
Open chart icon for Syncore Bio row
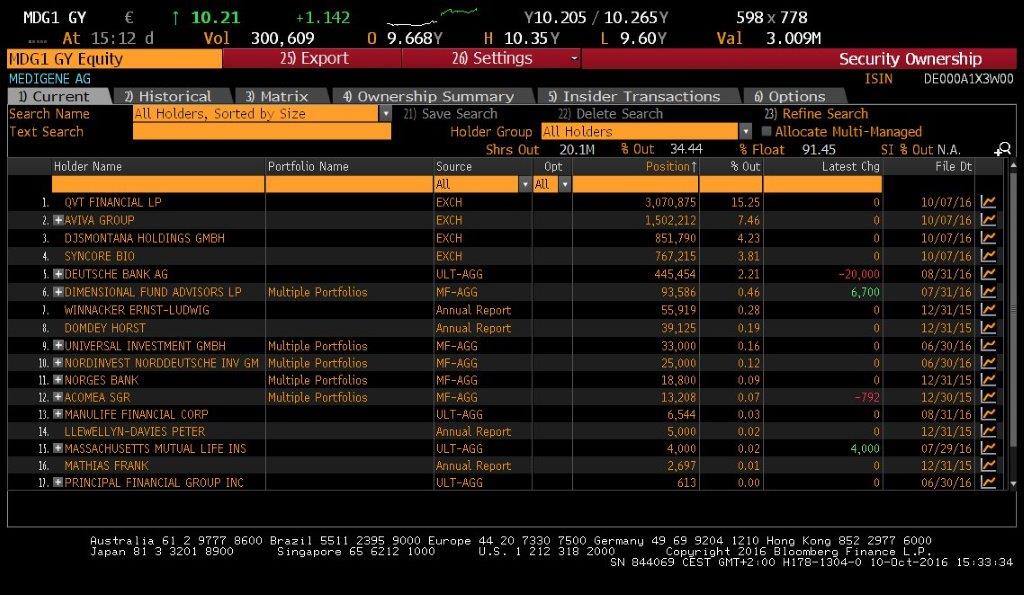pos(988,256)
